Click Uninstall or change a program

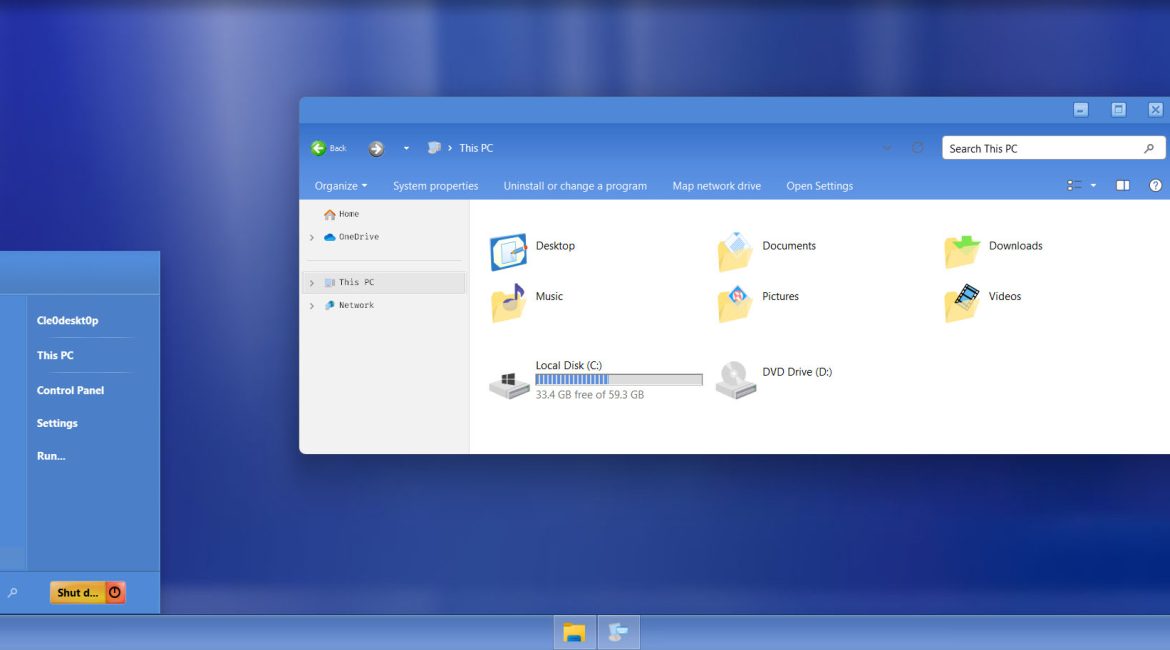[x=575, y=186]
